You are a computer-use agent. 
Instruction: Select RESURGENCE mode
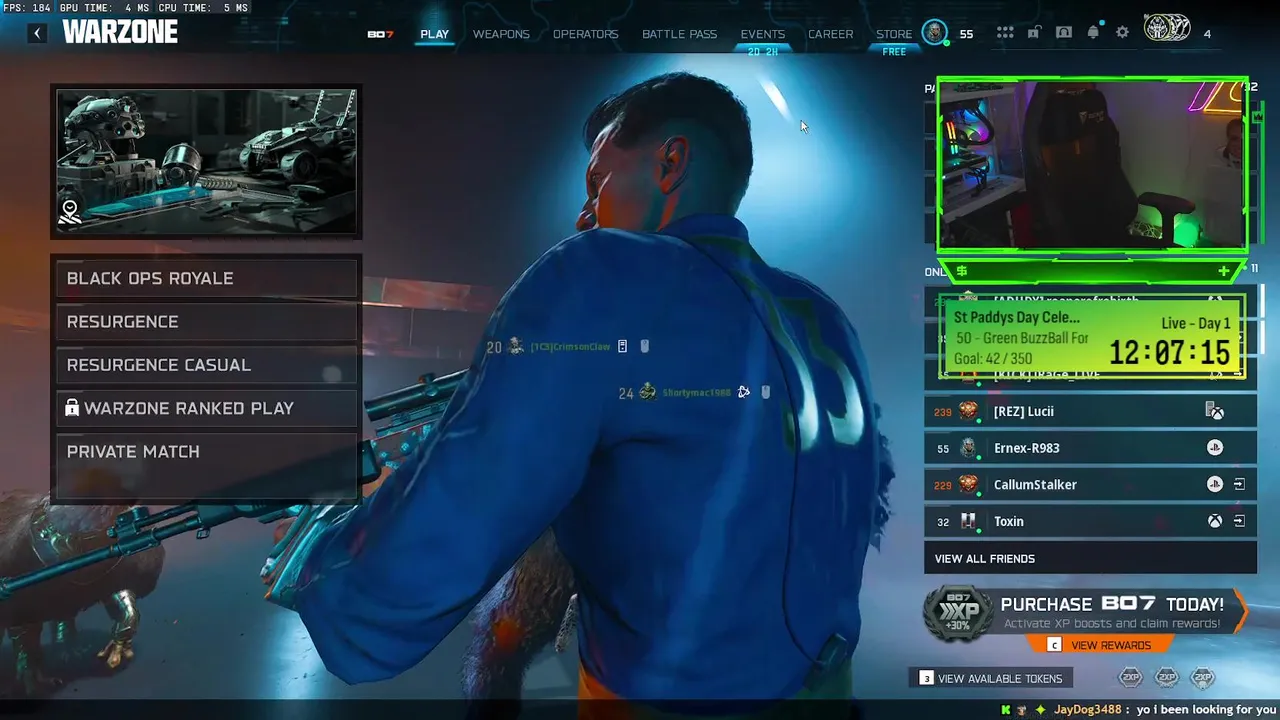[x=206, y=322]
